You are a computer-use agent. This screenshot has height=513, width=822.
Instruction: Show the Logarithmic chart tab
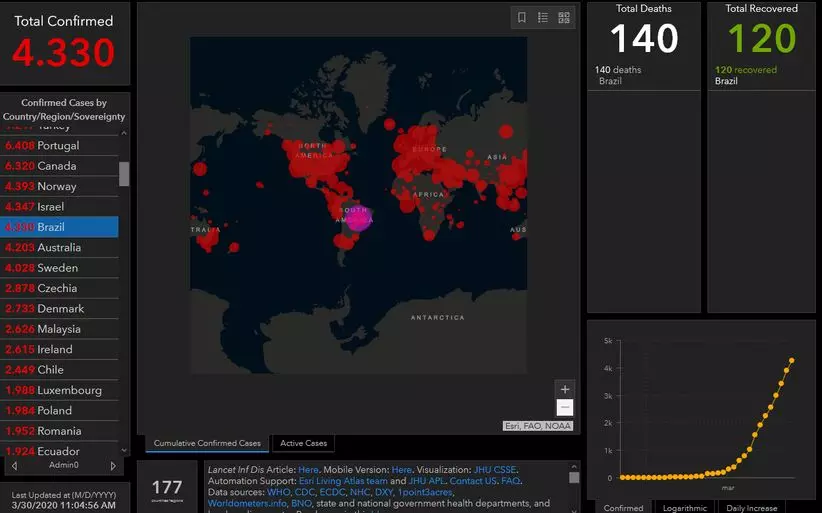687,507
